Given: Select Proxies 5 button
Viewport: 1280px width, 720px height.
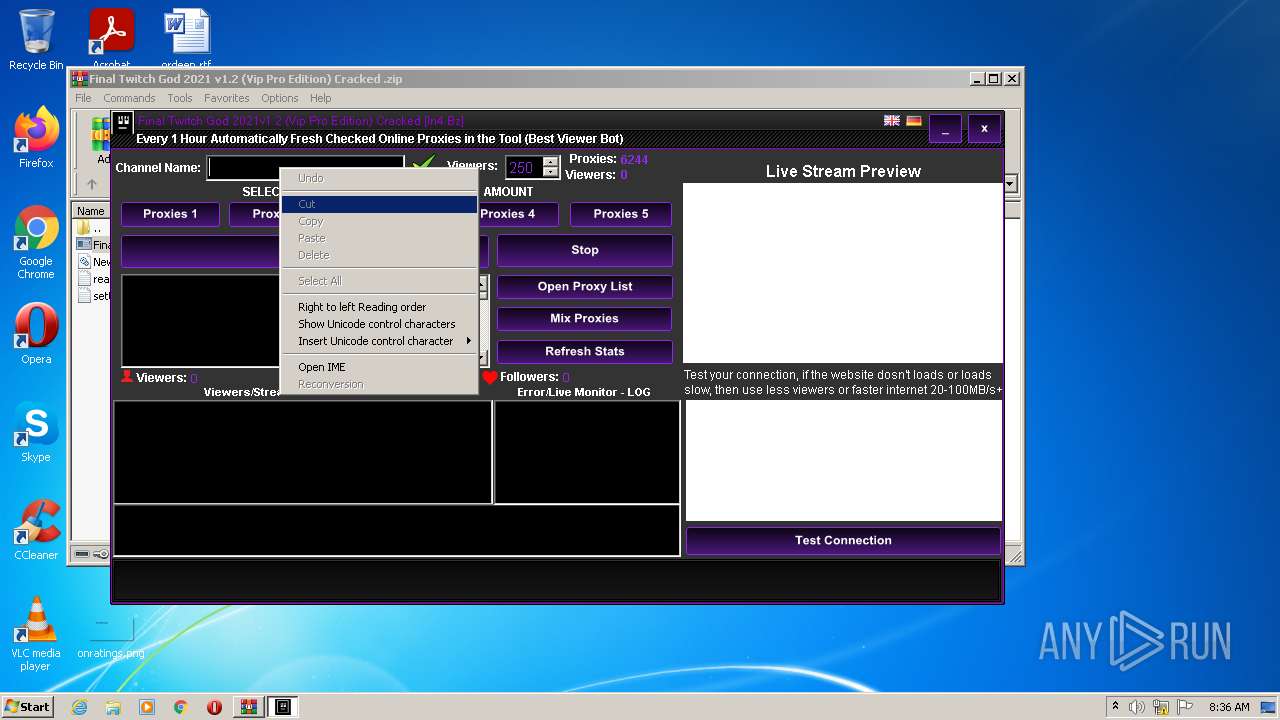Looking at the screenshot, I should [621, 214].
